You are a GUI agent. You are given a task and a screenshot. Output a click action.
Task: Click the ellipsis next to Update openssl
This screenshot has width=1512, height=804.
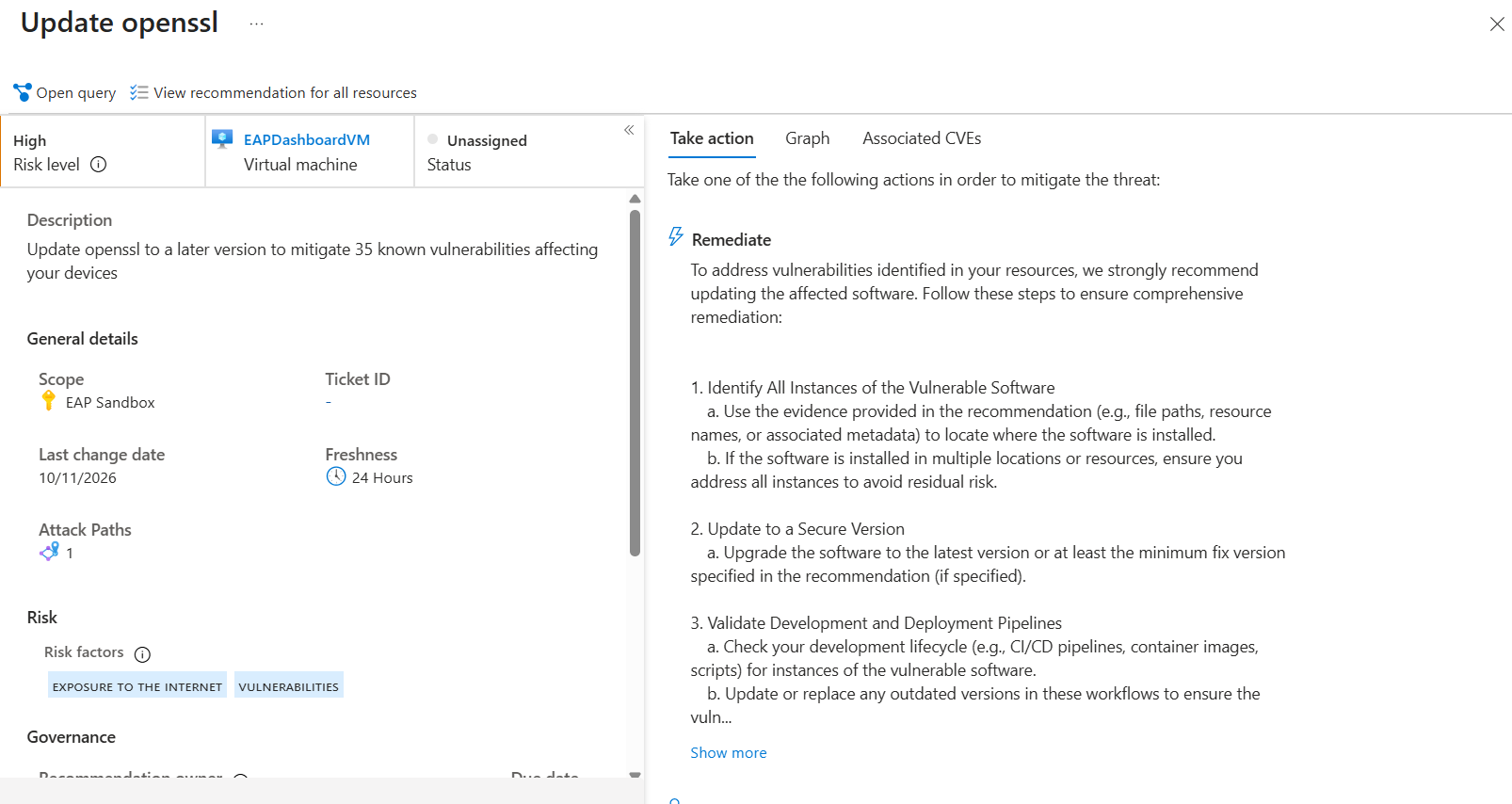pos(256,24)
